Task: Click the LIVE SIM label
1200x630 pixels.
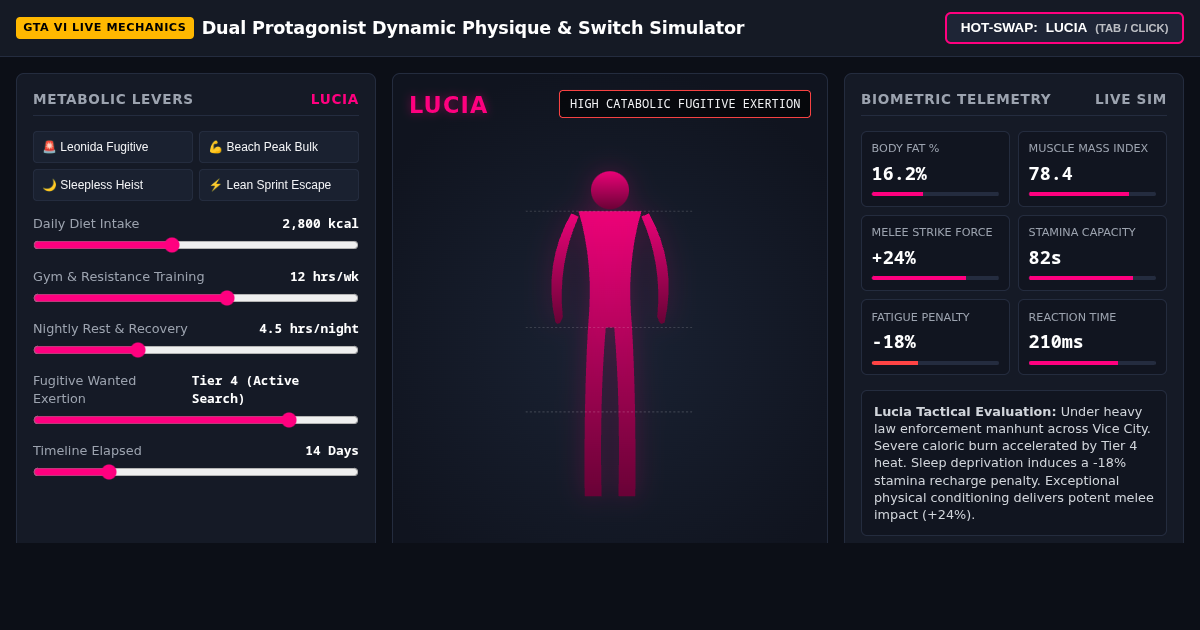Action: (x=1131, y=99)
